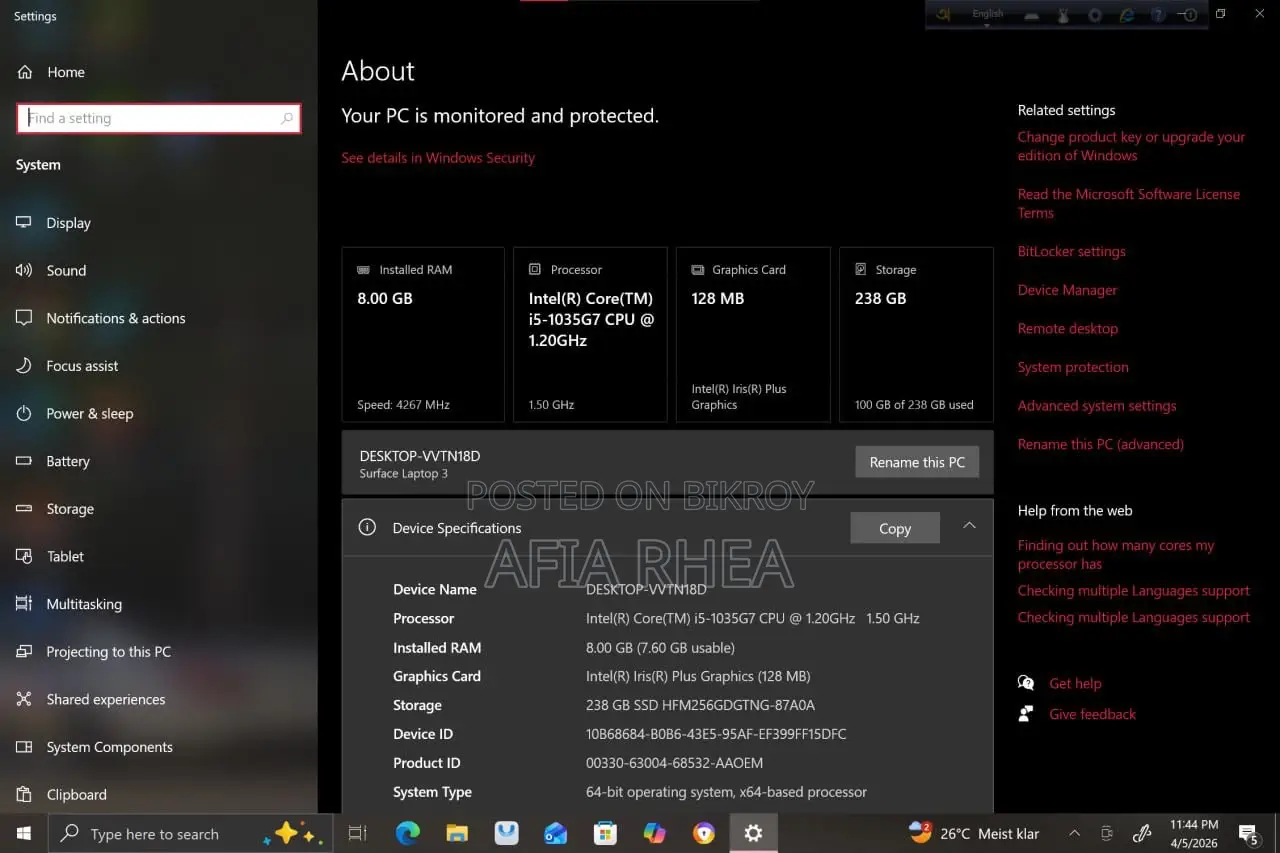
Task: Click the Settings gear on the taskbar
Action: 753,833
